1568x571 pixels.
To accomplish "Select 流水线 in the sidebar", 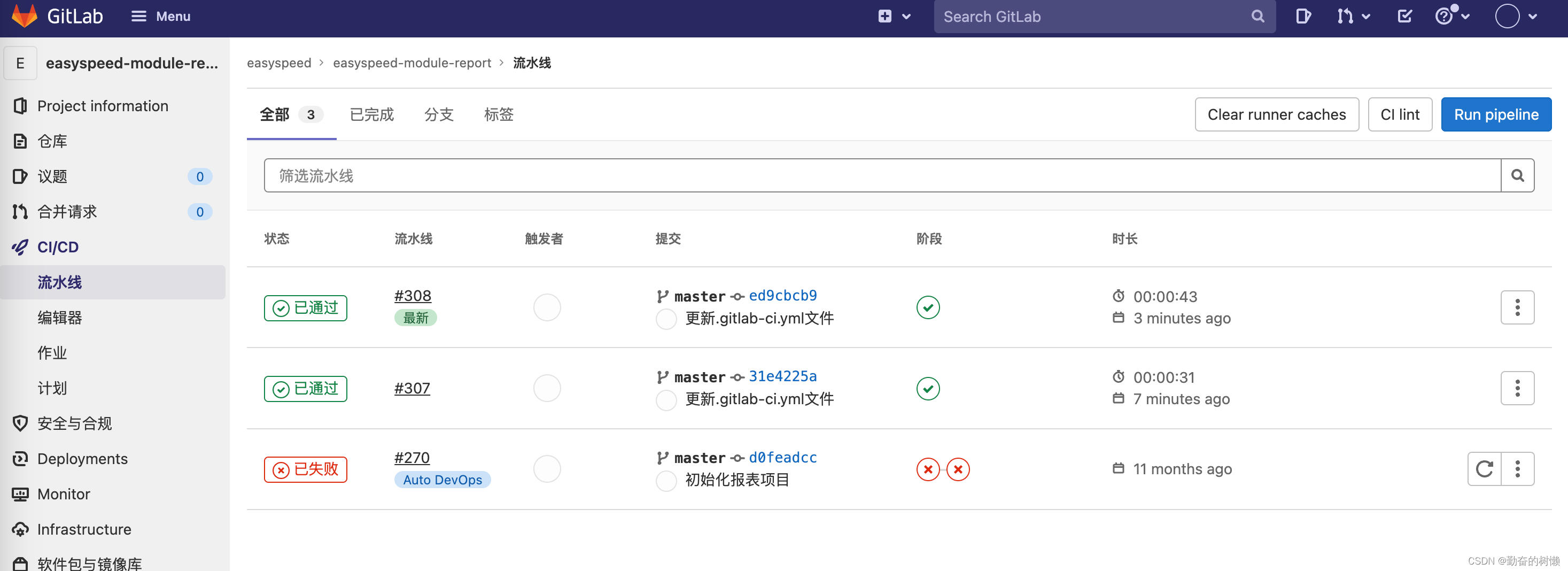I will point(113,282).
